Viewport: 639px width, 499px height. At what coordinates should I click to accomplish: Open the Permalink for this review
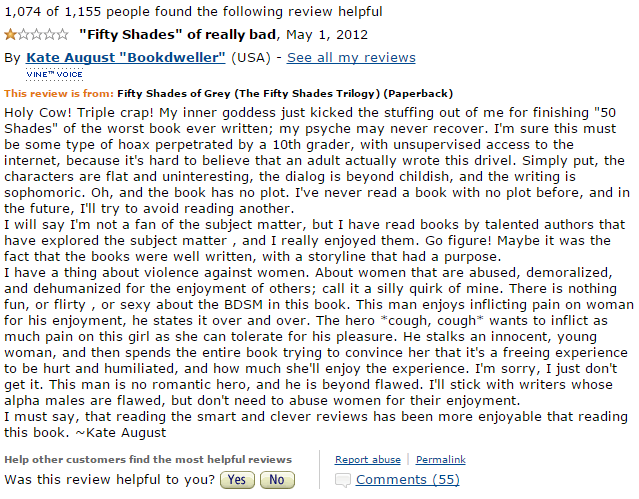click(x=441, y=460)
